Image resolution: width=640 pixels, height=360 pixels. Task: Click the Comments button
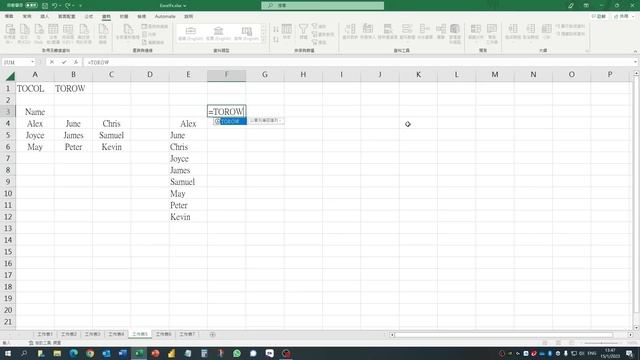pos(599,16)
